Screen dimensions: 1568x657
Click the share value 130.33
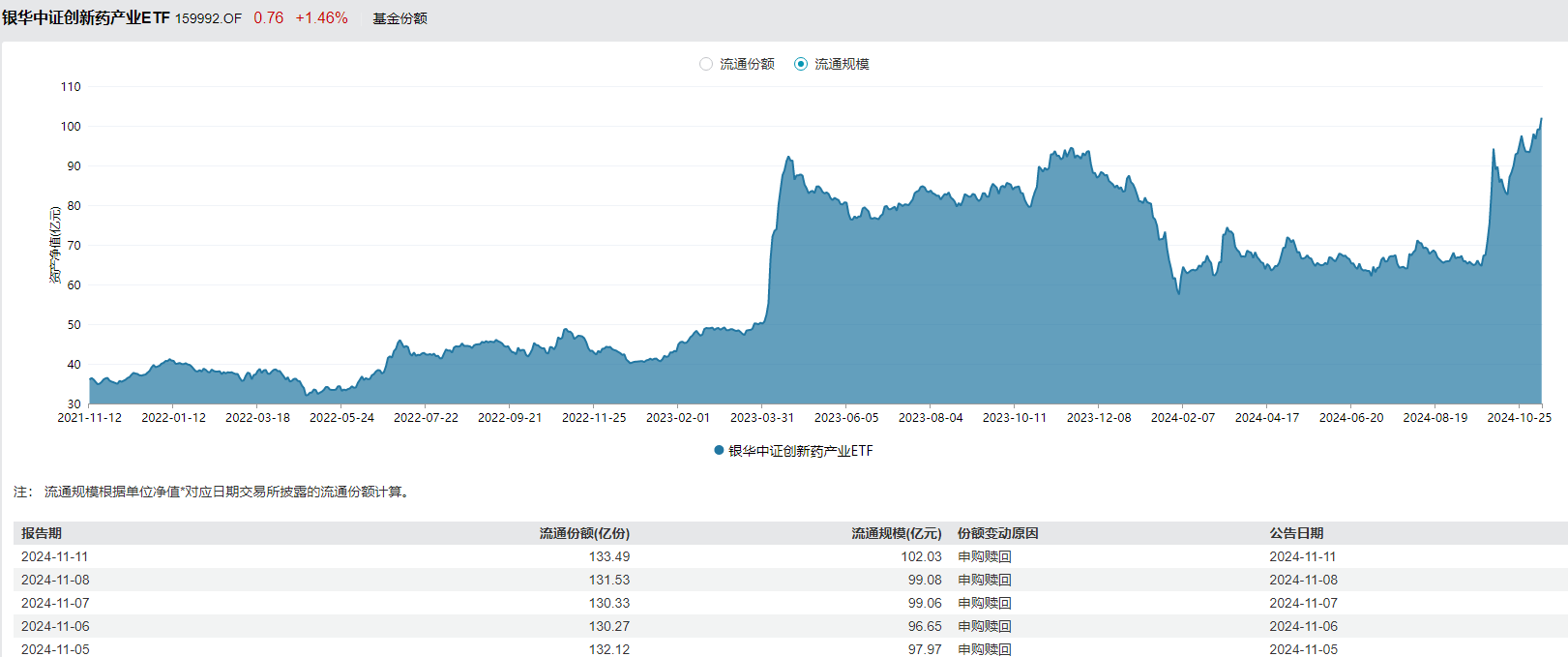609,603
